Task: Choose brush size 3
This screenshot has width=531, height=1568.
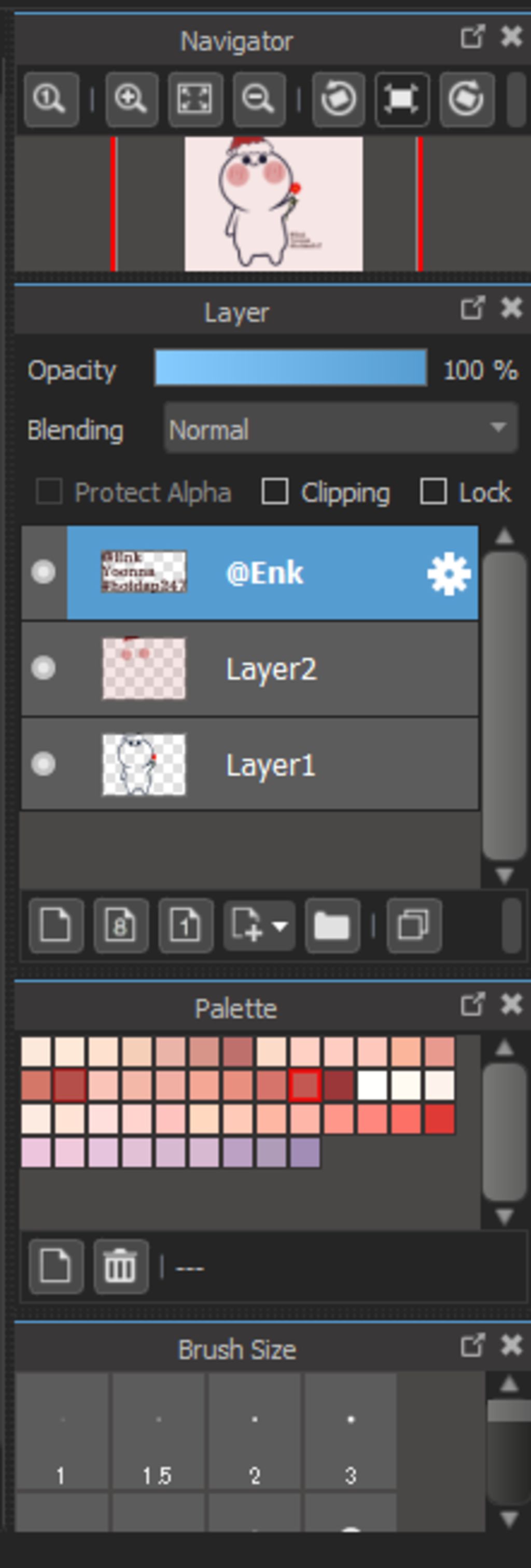Action: tap(351, 1431)
